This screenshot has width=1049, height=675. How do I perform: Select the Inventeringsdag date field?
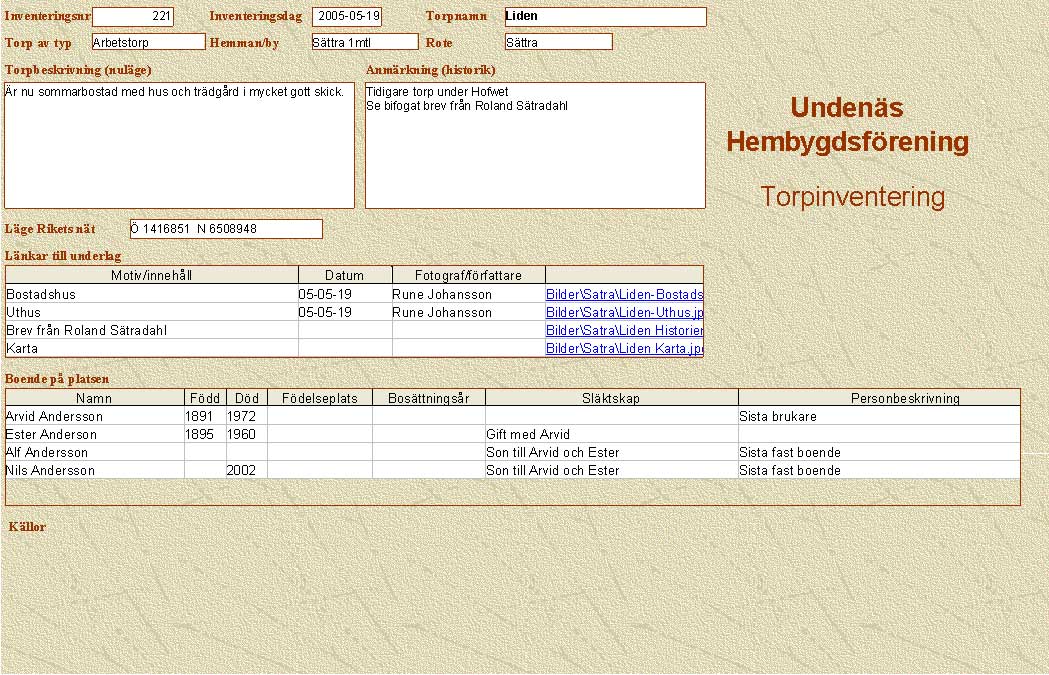click(347, 17)
